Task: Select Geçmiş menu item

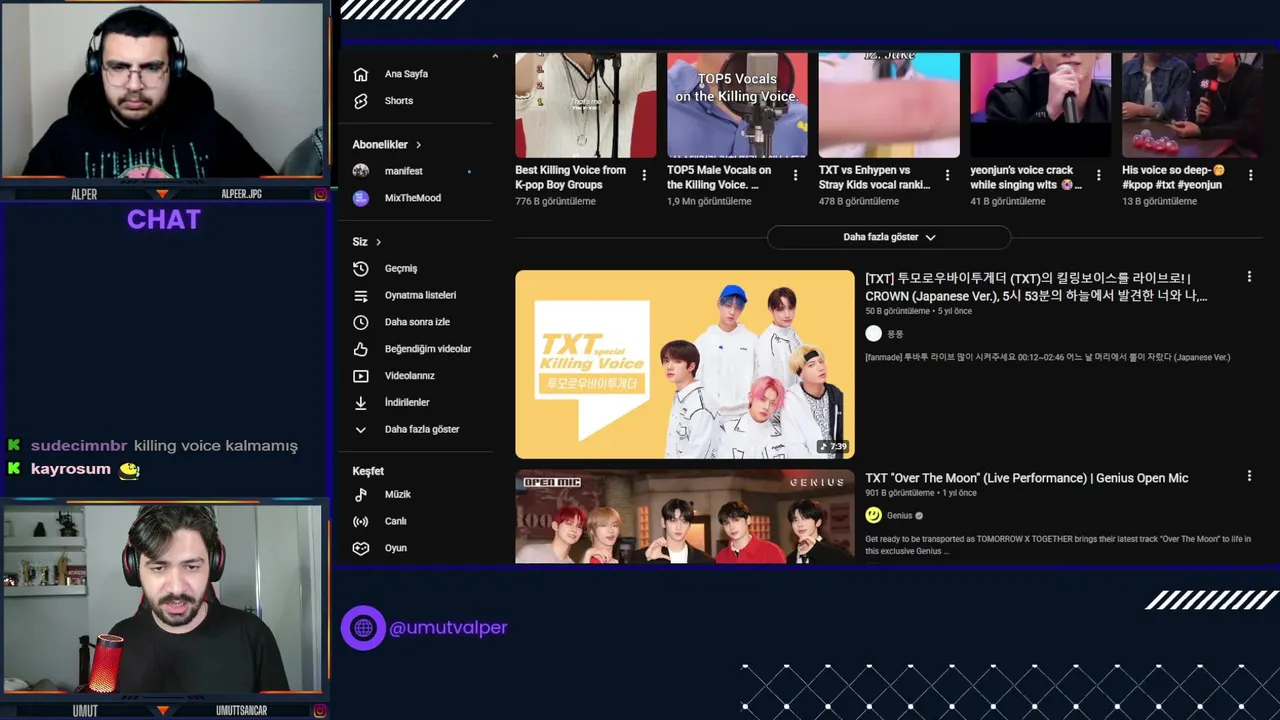Action: 418,269
